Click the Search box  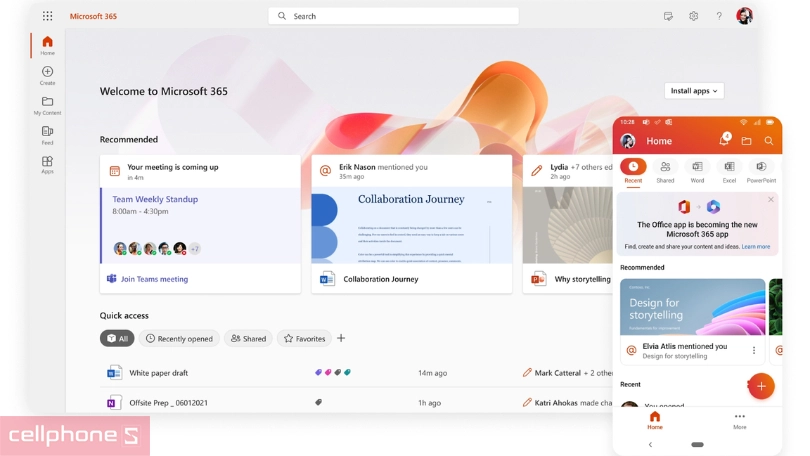[x=394, y=16]
